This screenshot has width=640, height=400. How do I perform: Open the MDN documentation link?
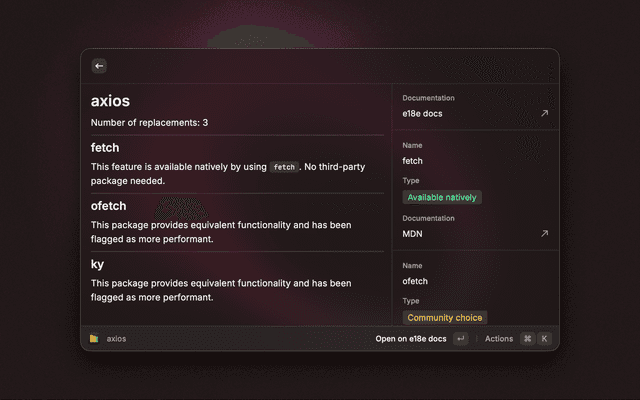pyautogui.click(x=412, y=234)
